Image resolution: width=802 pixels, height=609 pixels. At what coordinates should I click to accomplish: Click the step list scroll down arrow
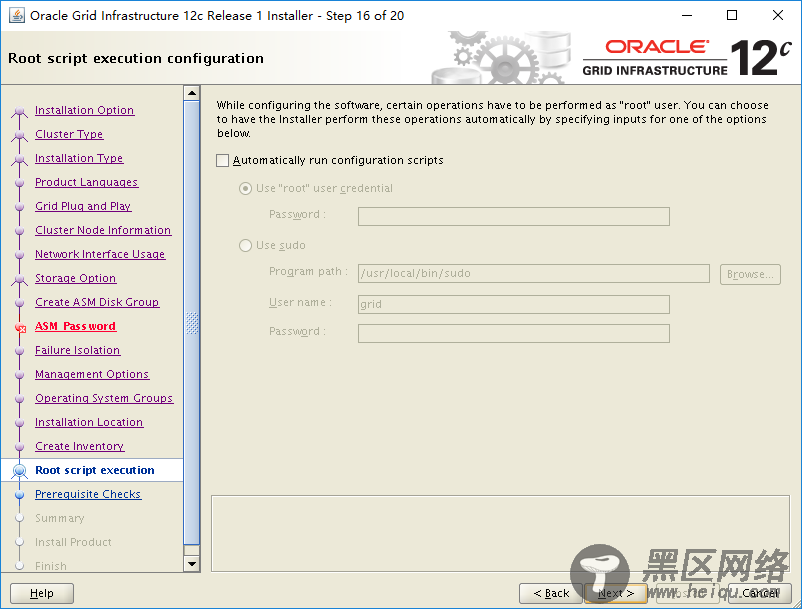pos(192,564)
